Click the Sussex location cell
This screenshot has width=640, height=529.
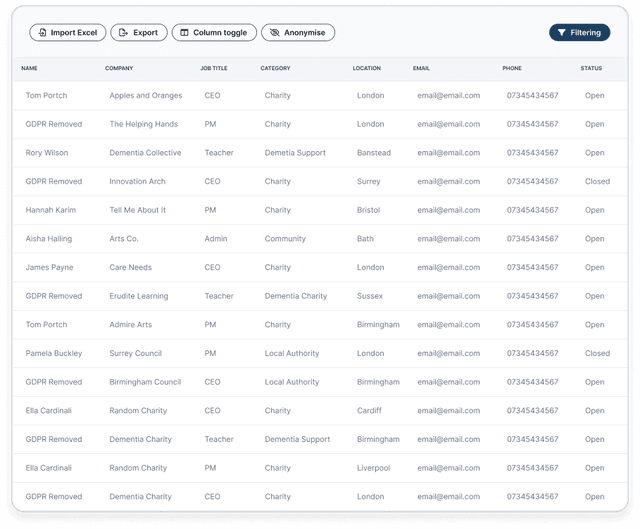click(370, 296)
